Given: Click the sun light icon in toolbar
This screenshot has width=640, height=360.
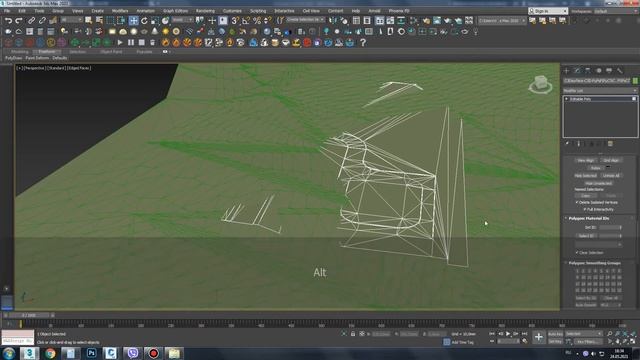Looking at the screenshot, I should pyautogui.click(x=165, y=31).
